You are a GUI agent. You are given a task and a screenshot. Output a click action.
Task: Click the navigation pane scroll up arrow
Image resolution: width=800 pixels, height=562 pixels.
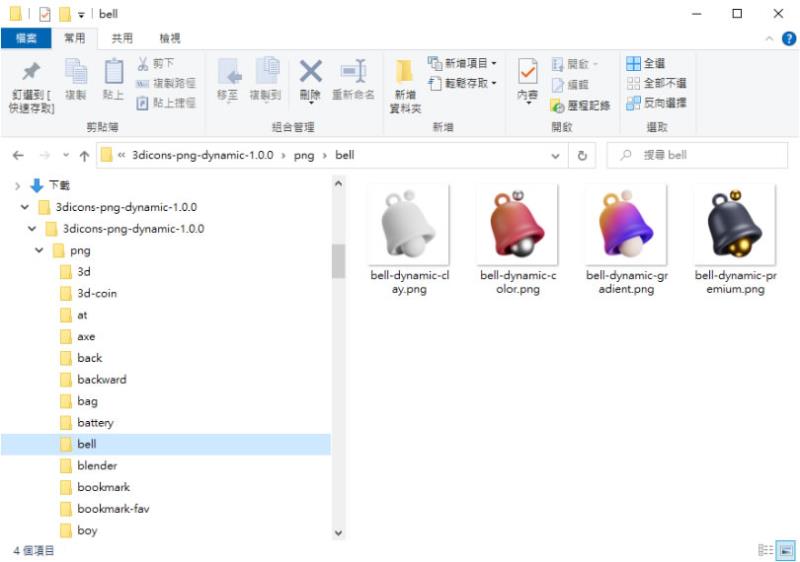tap(338, 184)
